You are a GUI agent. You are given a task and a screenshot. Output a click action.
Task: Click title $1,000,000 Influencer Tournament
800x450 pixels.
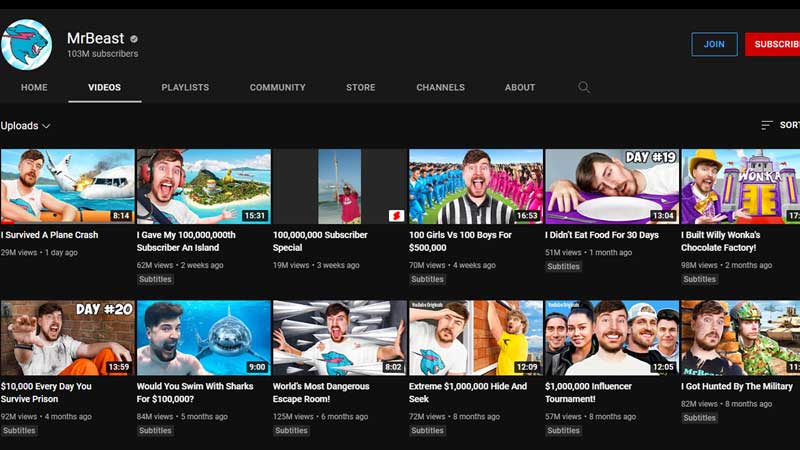[x=588, y=392]
